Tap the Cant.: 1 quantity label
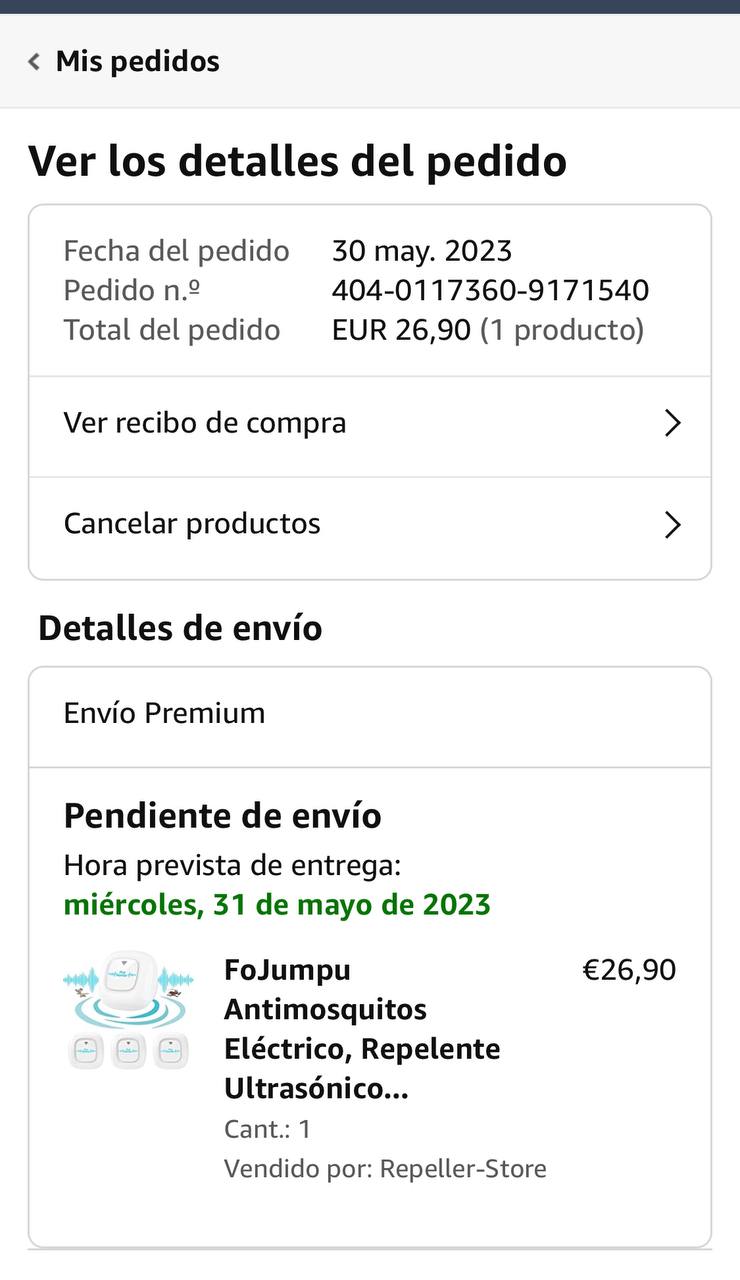This screenshot has height=1280, width=740. (x=267, y=1129)
